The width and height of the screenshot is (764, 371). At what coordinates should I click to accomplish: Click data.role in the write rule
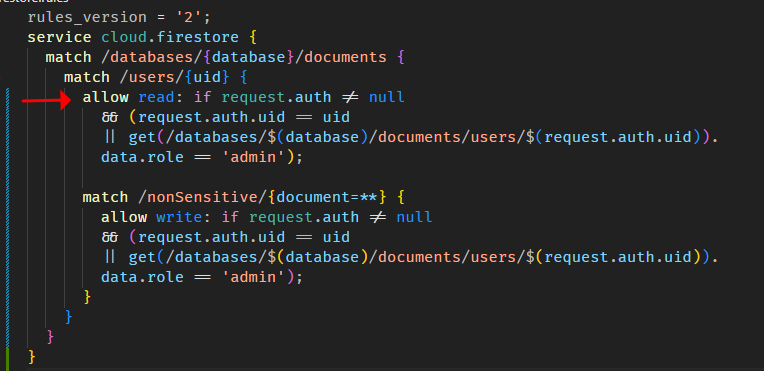coord(142,277)
